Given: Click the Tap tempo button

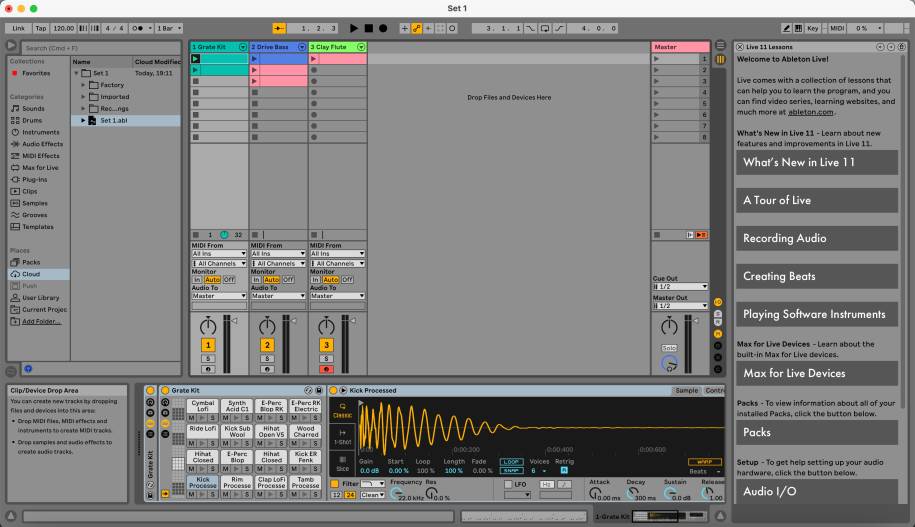Looking at the screenshot, I should pyautogui.click(x=40, y=28).
